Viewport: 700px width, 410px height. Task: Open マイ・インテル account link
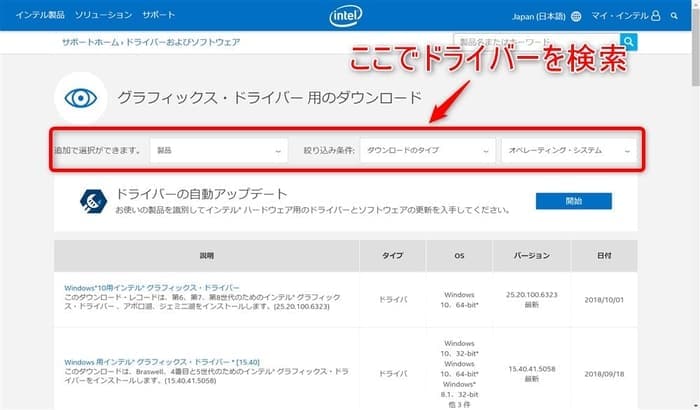pyautogui.click(x=620, y=16)
